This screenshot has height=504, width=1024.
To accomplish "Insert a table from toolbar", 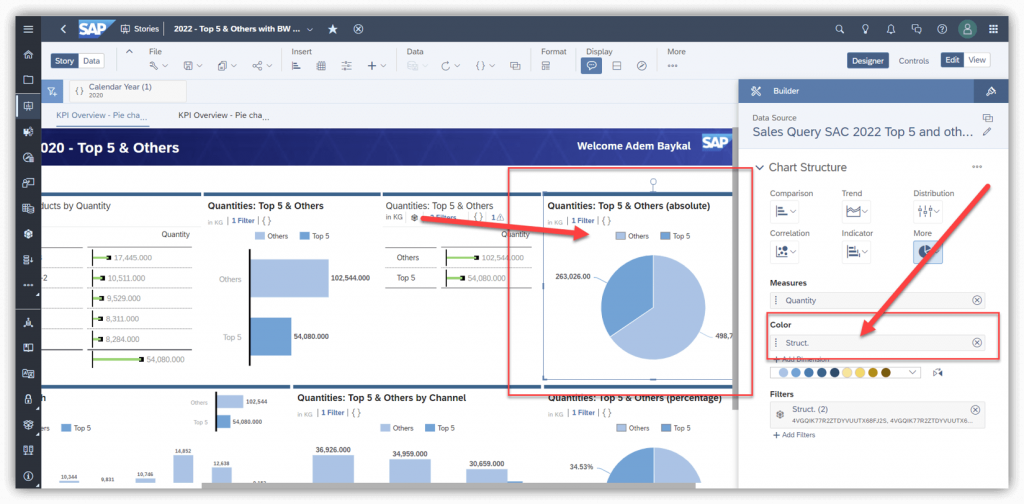I will [x=321, y=66].
